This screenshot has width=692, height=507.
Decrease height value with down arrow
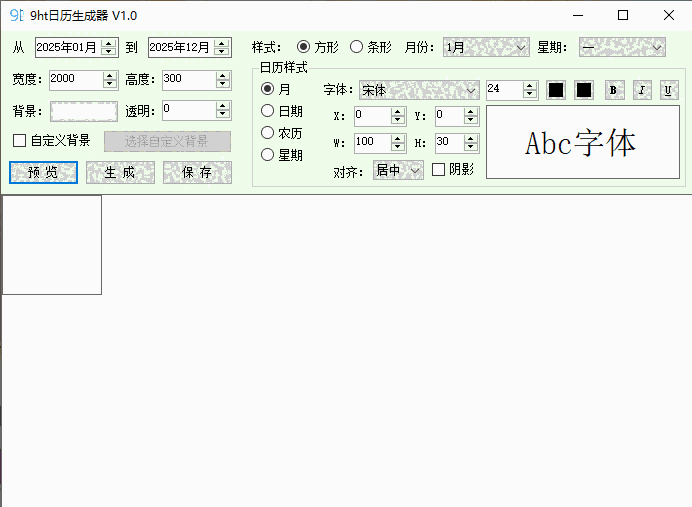tap(223, 84)
